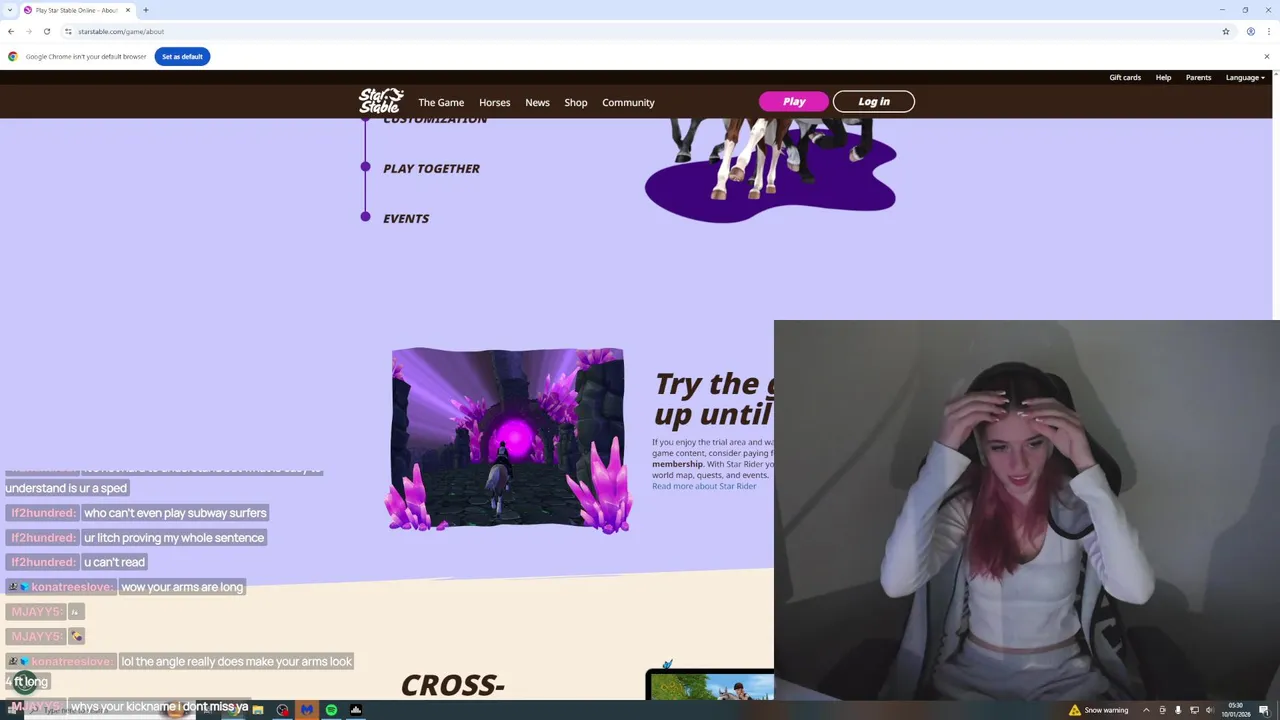
Task: Select the Play Together section
Action: 431,168
